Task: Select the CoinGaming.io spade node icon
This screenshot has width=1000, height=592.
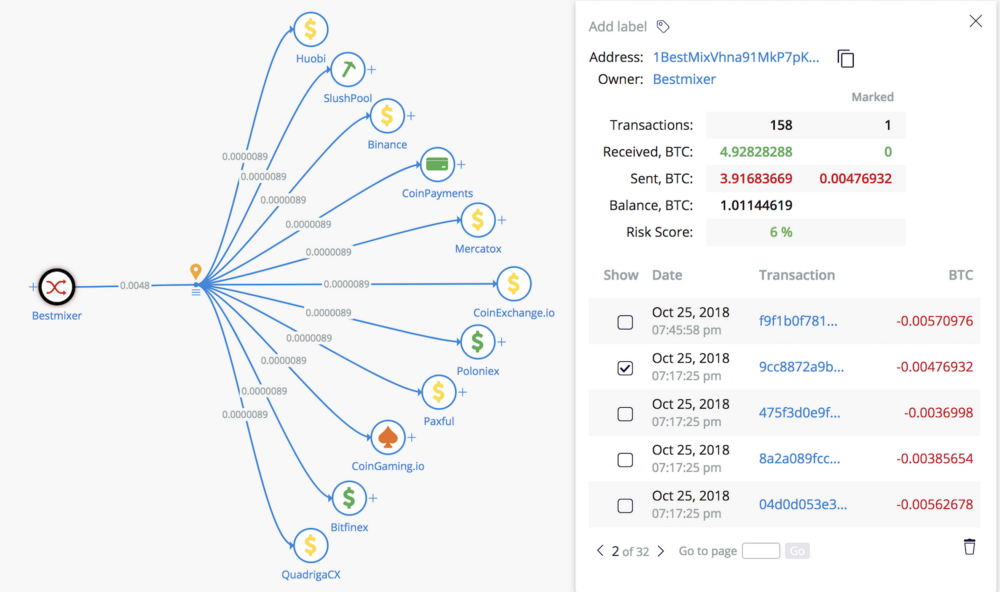Action: coord(387,437)
